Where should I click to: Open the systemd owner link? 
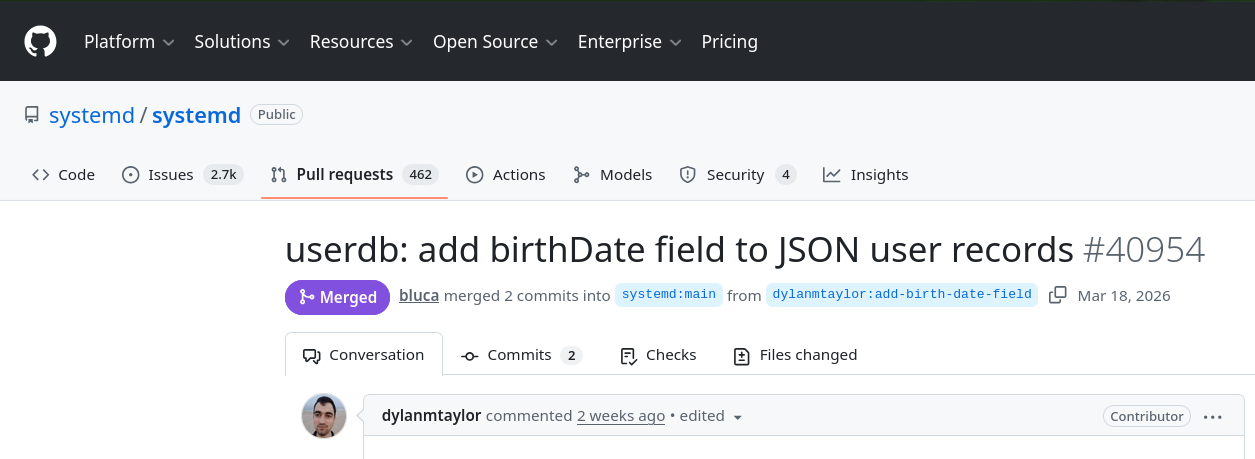pyautogui.click(x=92, y=115)
